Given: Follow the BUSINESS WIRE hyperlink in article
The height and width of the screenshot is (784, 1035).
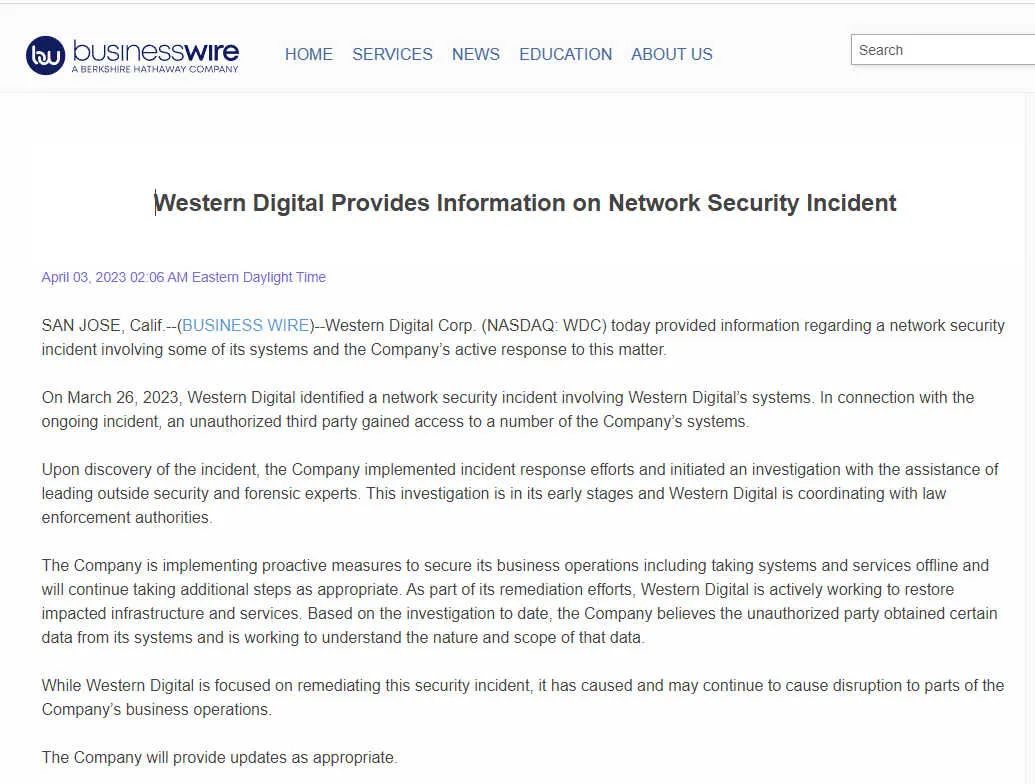Looking at the screenshot, I should coord(246,325).
